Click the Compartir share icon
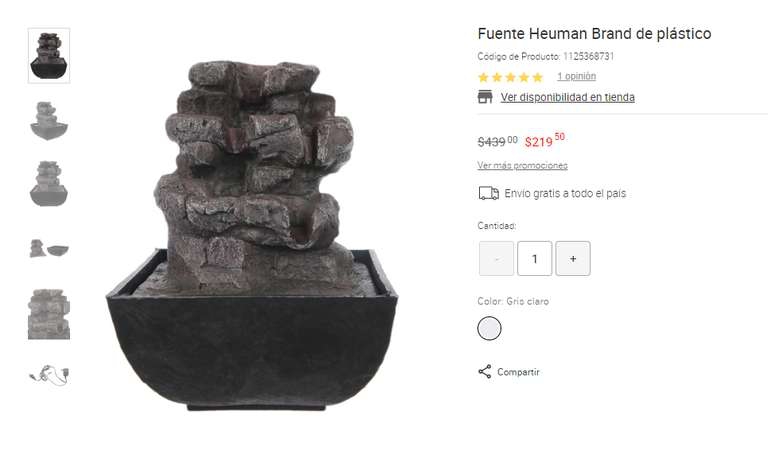The width and height of the screenshot is (768, 462). (484, 371)
